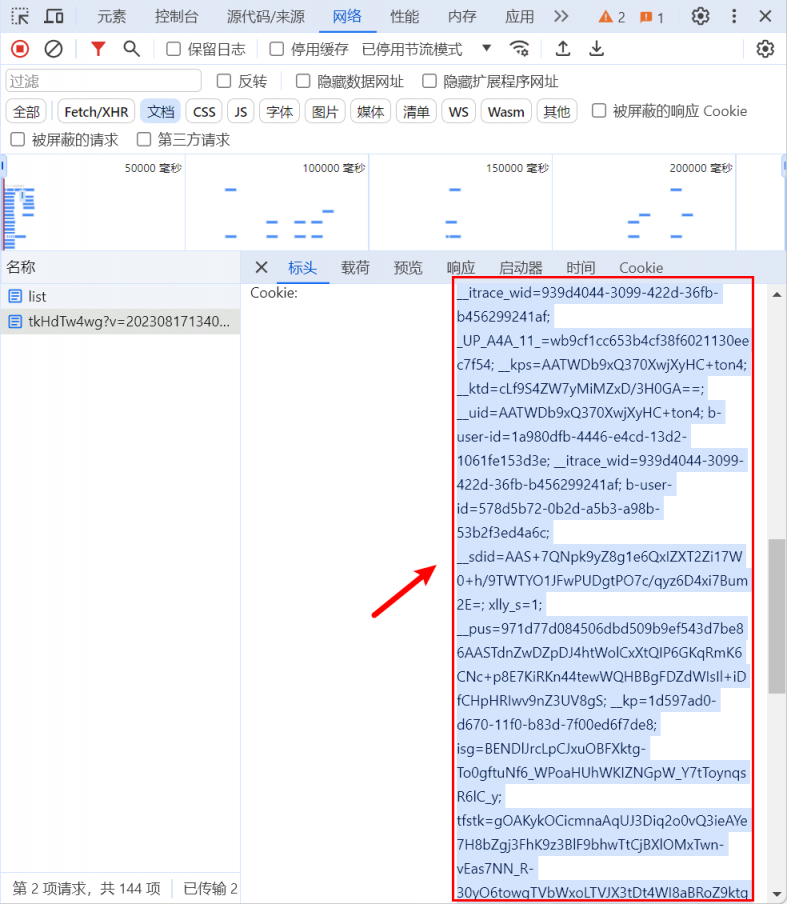Open the 响应 tab in request details

click(x=461, y=267)
